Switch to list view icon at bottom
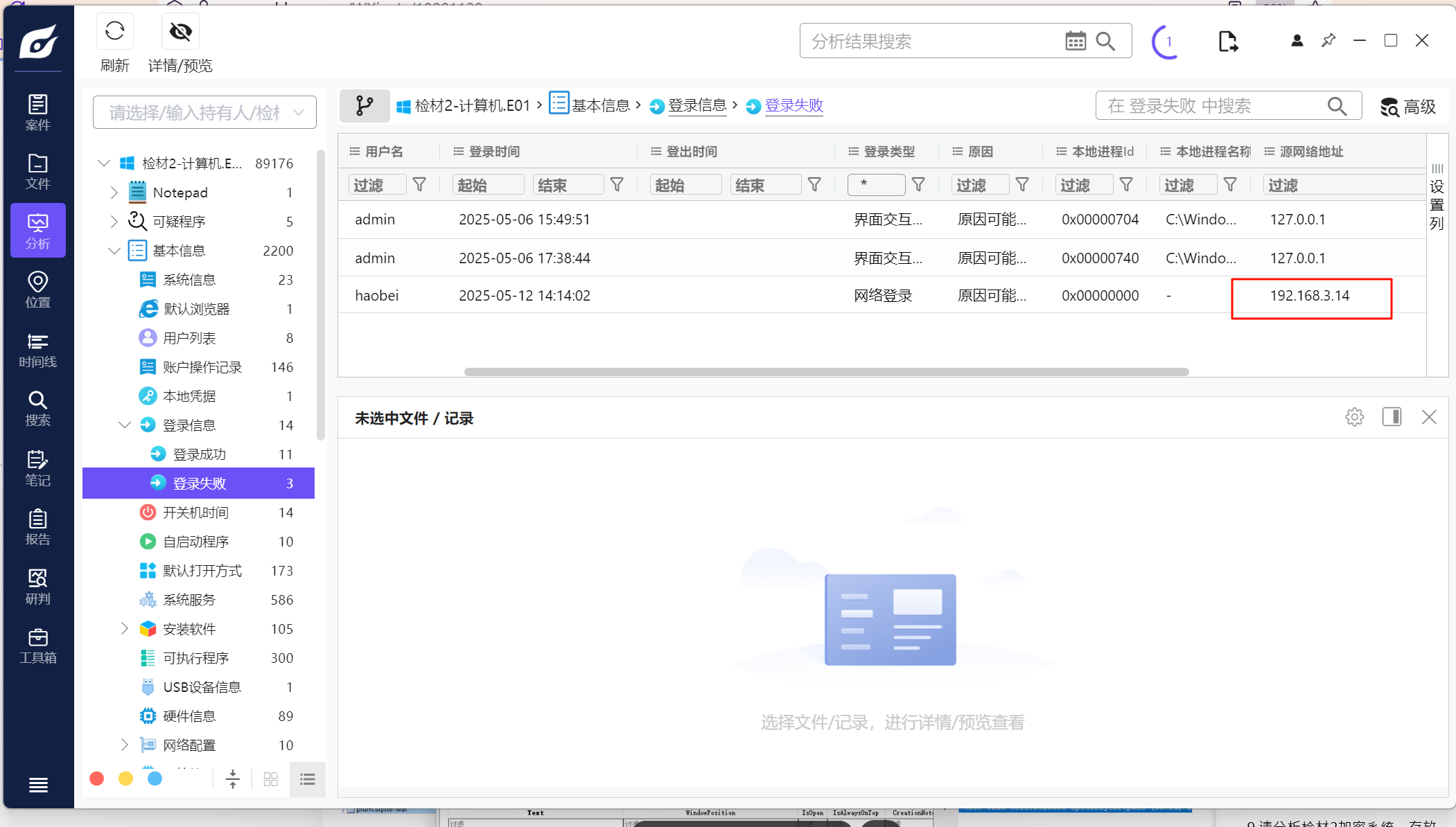The image size is (1456, 827). point(308,780)
